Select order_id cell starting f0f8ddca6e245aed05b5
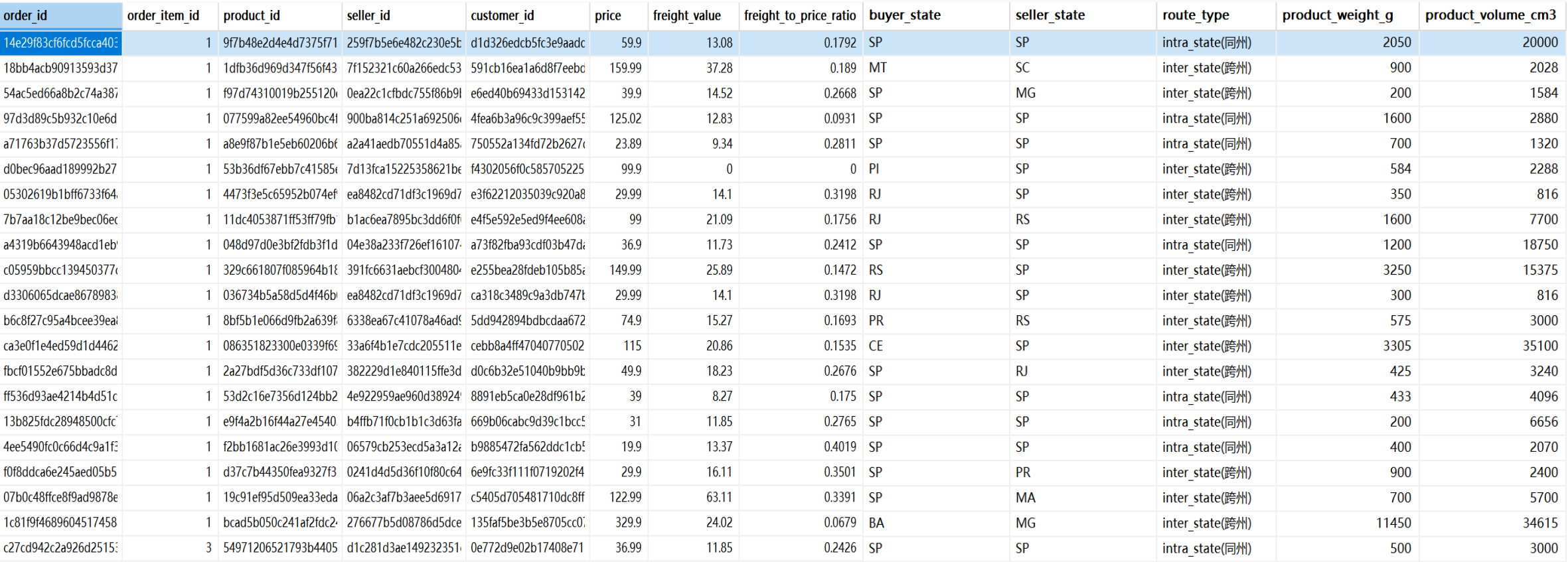This screenshot has width=1568, height=562. pyautogui.click(x=61, y=472)
